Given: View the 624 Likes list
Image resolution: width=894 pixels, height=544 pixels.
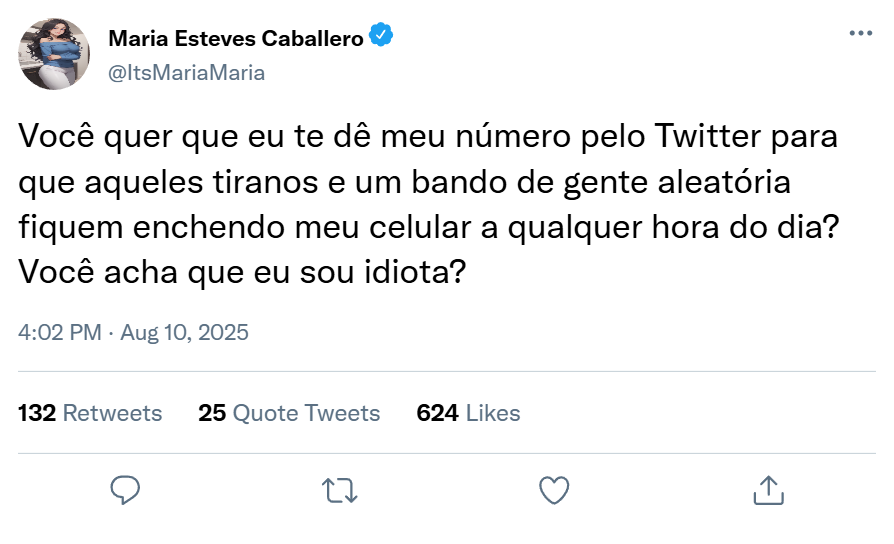Looking at the screenshot, I should (x=468, y=413).
